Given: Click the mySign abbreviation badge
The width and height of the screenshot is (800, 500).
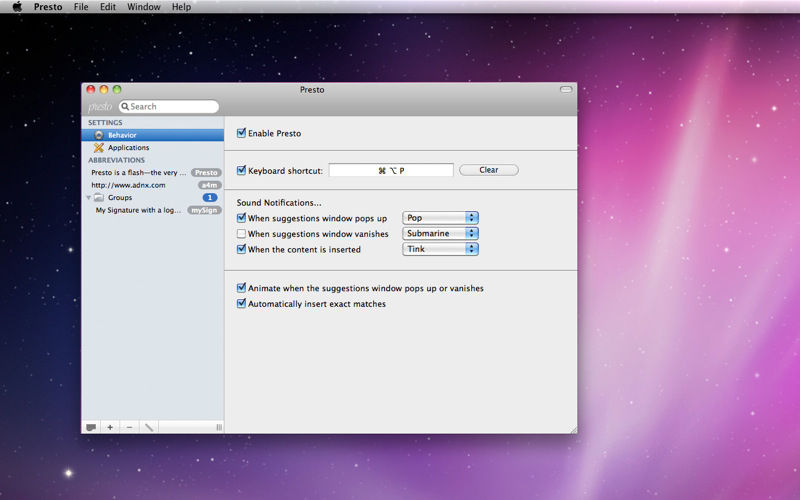Looking at the screenshot, I should click(204, 210).
